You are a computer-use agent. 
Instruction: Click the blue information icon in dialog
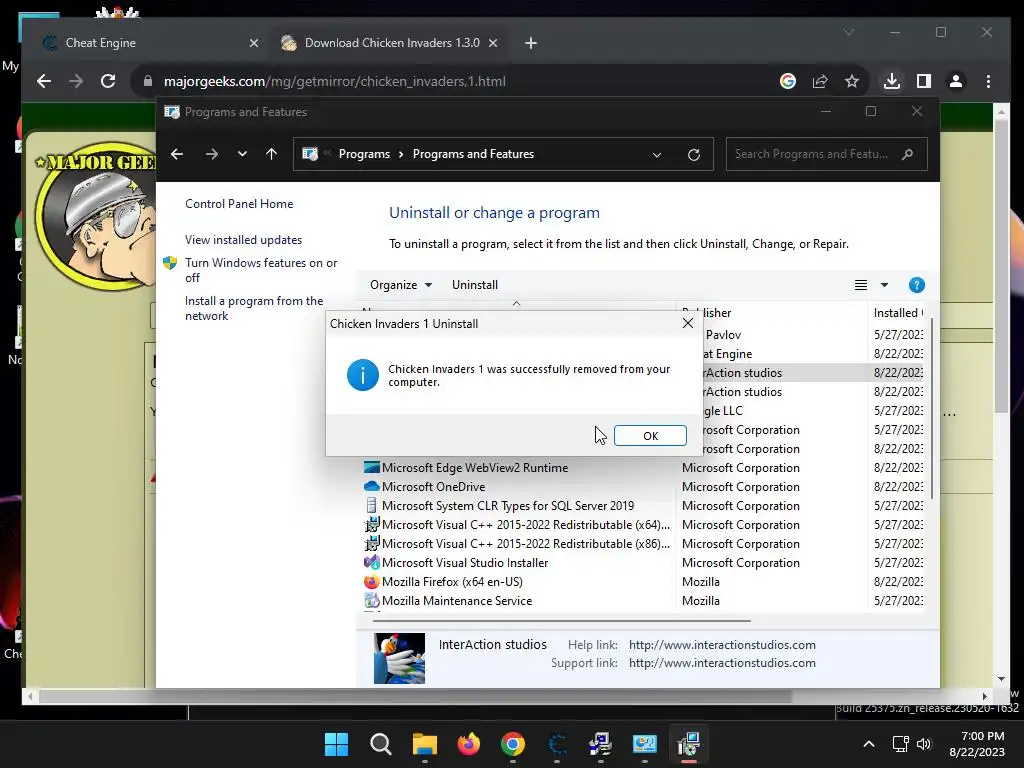pyautogui.click(x=362, y=375)
